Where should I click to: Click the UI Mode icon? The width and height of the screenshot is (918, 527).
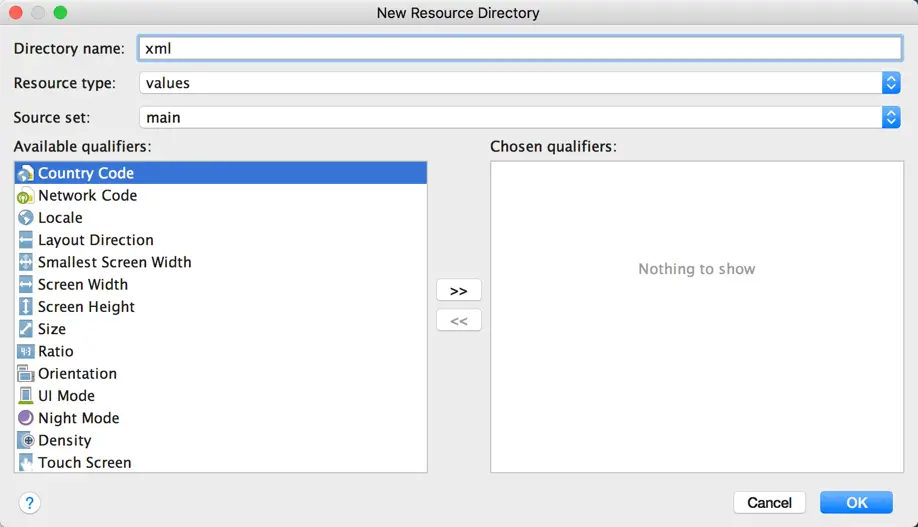[x=25, y=396]
